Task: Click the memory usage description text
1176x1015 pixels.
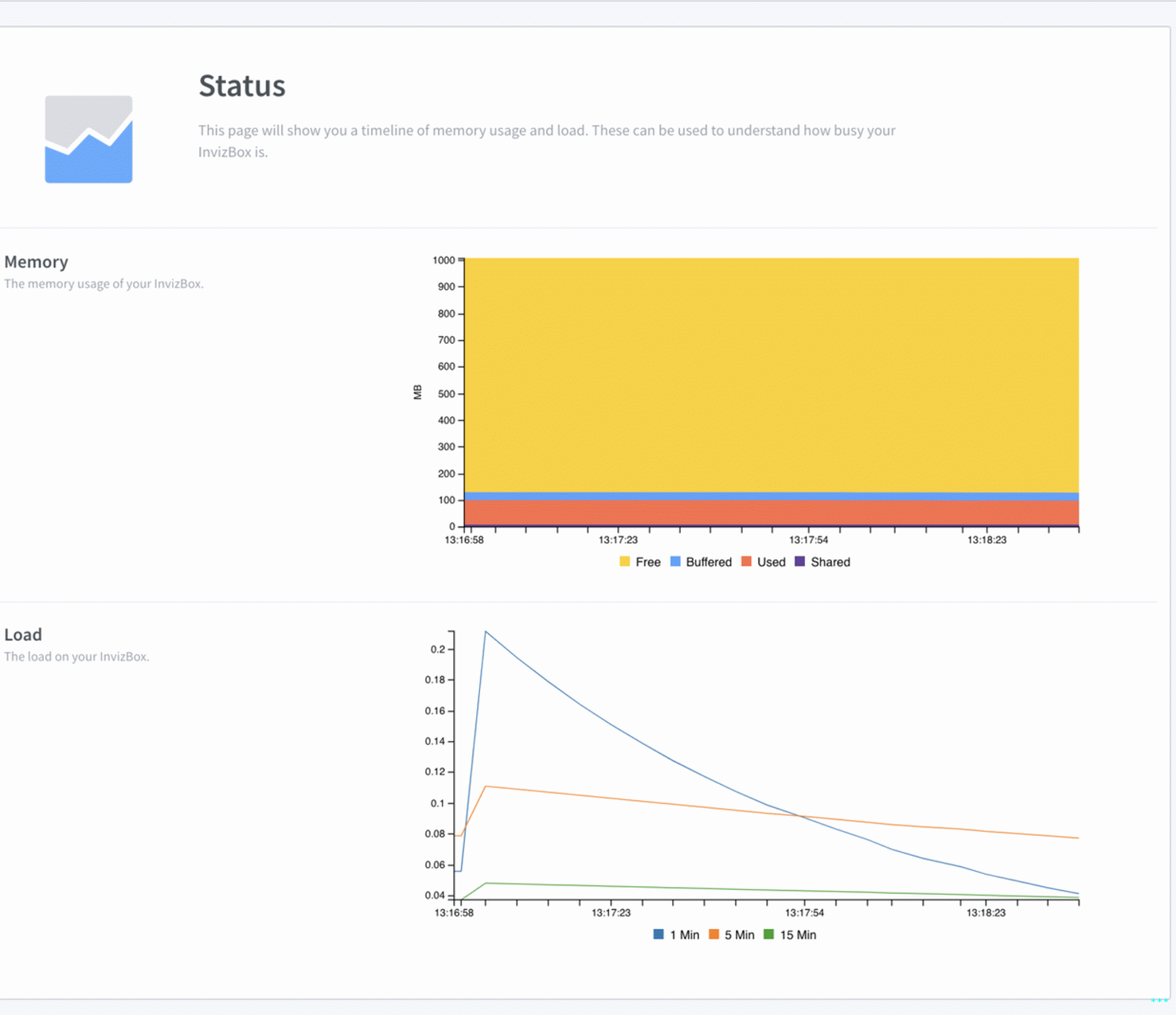Action: point(104,284)
